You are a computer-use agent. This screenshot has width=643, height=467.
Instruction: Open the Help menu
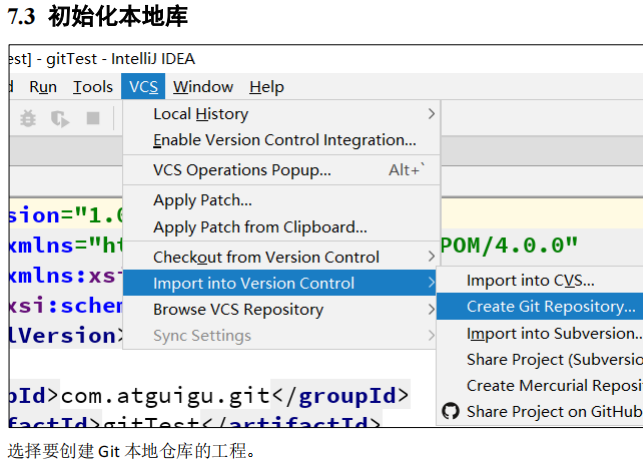tap(267, 87)
